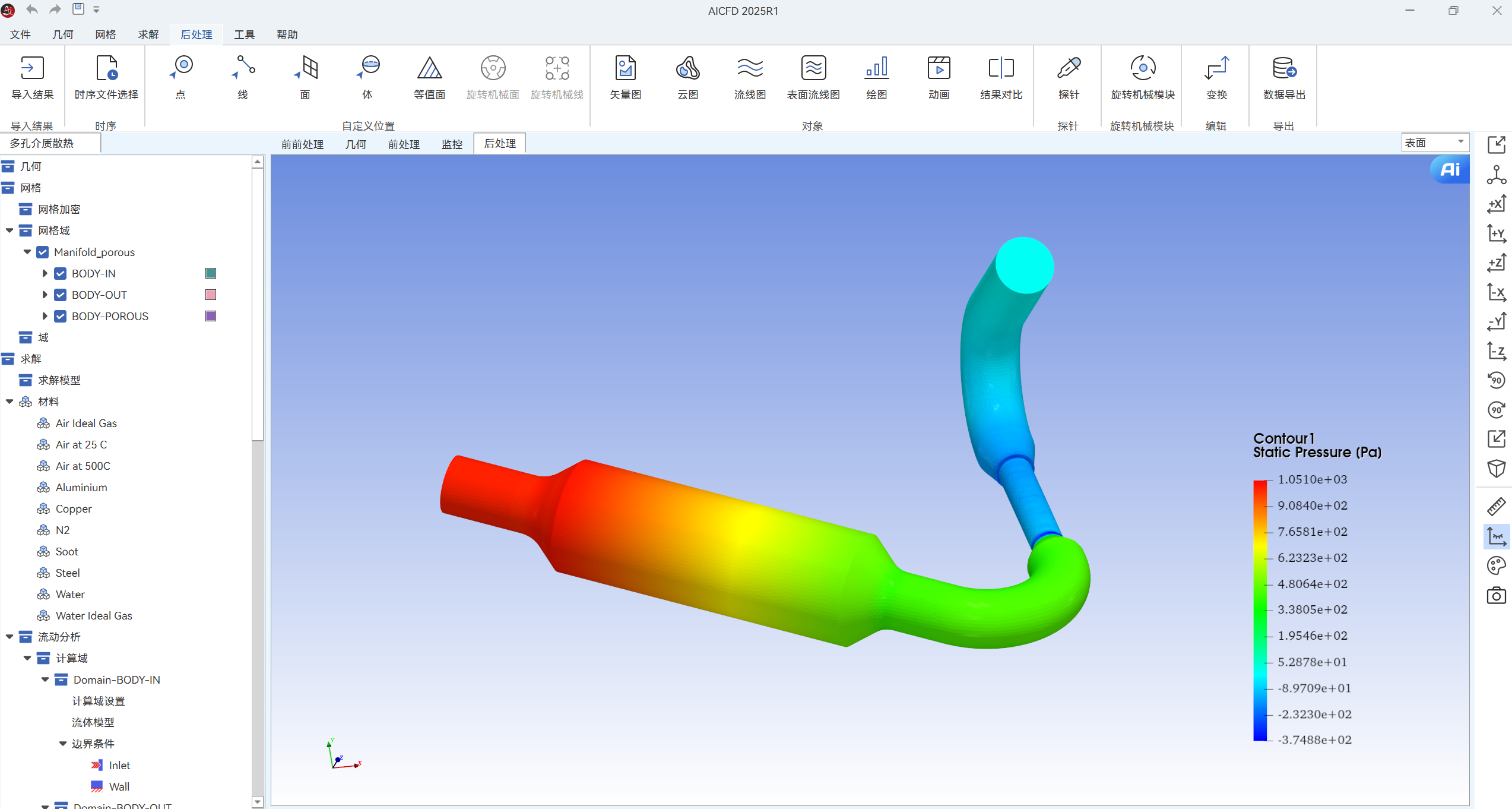This screenshot has height=809, width=1512.
Task: Uncheck the BODY-IN checkbox
Action: (x=61, y=273)
